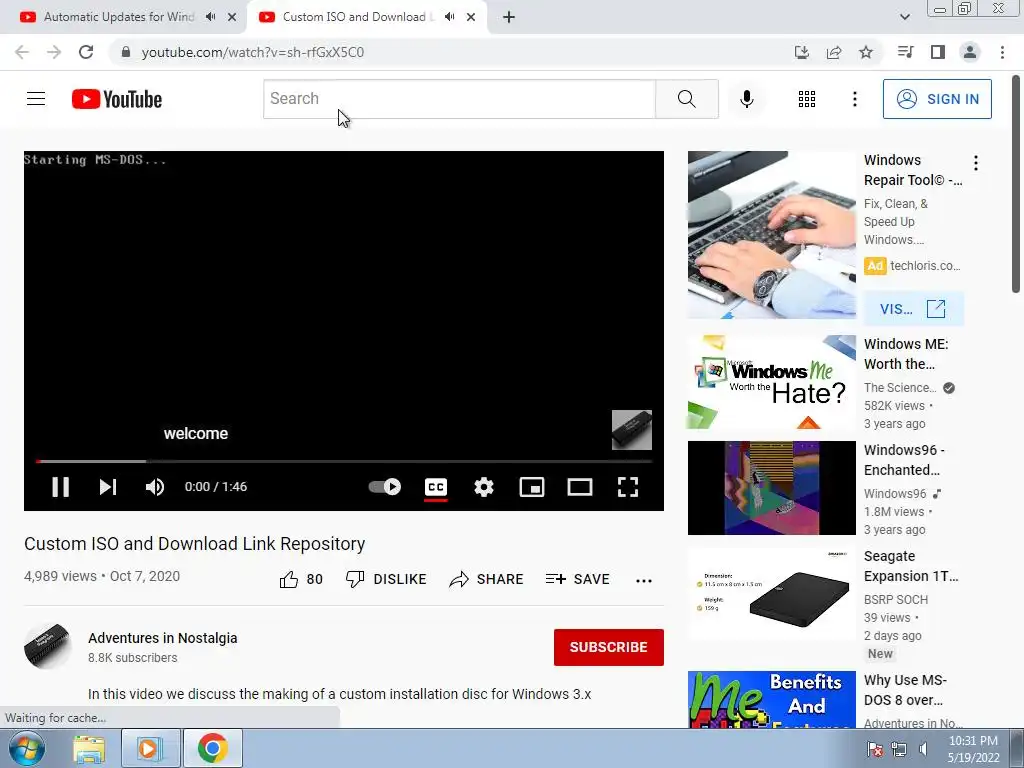The width and height of the screenshot is (1024, 768).
Task: Skip to the next video
Action: point(108,487)
